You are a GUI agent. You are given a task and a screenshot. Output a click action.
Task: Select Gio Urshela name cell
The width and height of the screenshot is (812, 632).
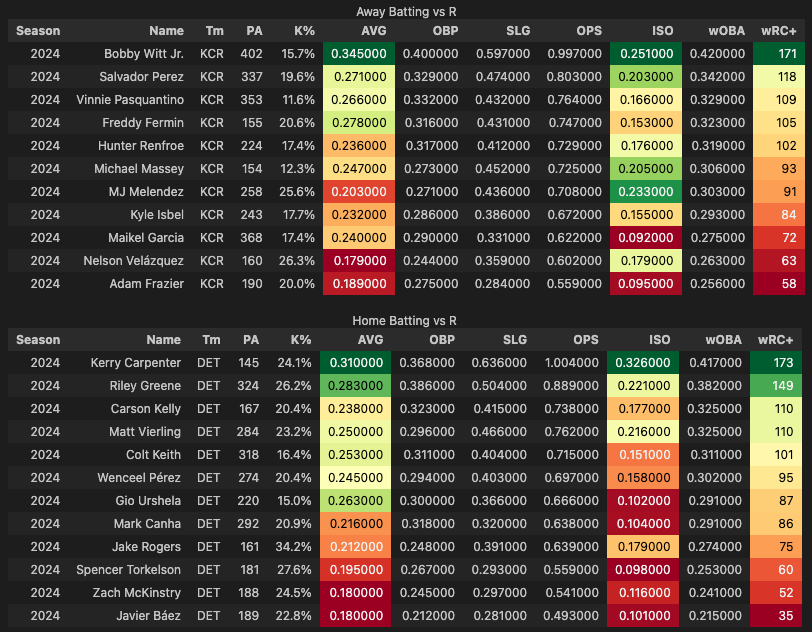pos(148,501)
